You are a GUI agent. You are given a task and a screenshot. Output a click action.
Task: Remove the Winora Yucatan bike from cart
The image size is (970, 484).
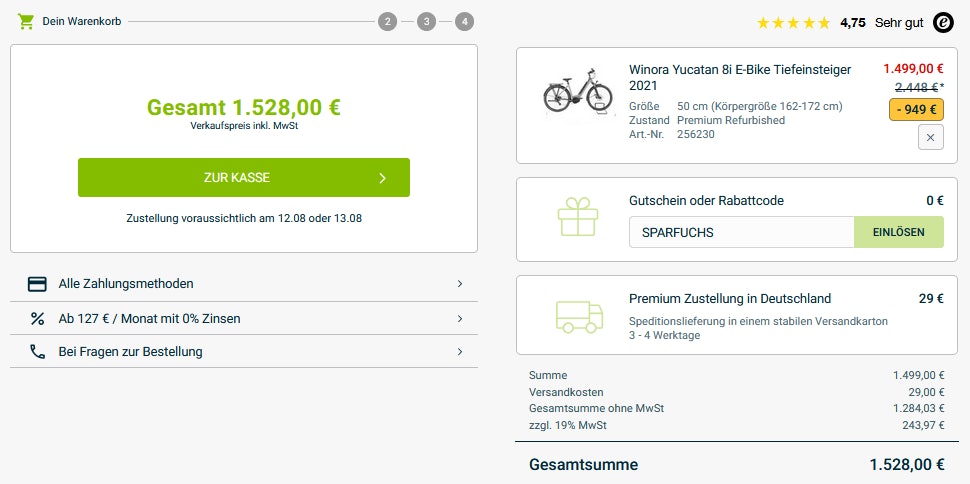[930, 138]
